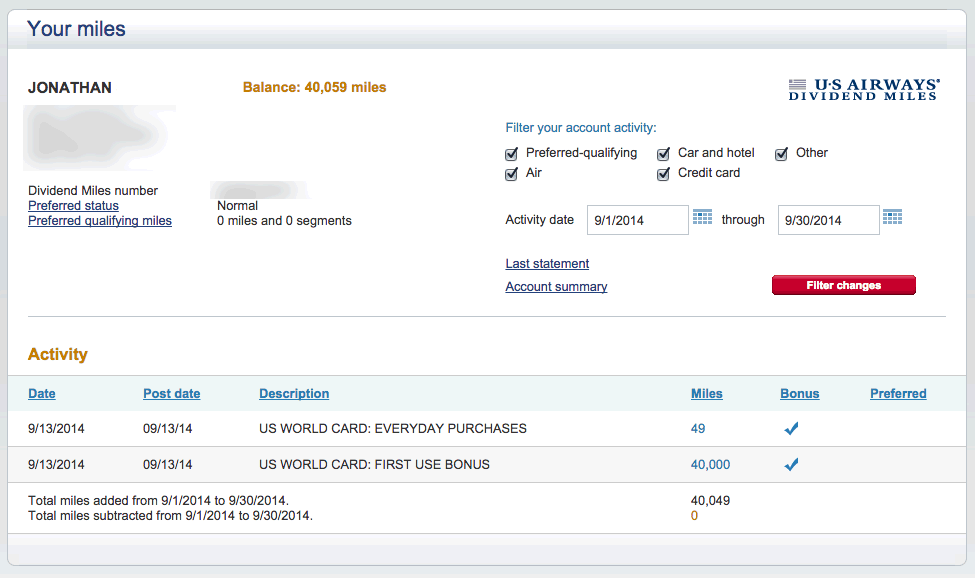Open the Preferred status link
The height and width of the screenshot is (578, 975).
tap(73, 206)
